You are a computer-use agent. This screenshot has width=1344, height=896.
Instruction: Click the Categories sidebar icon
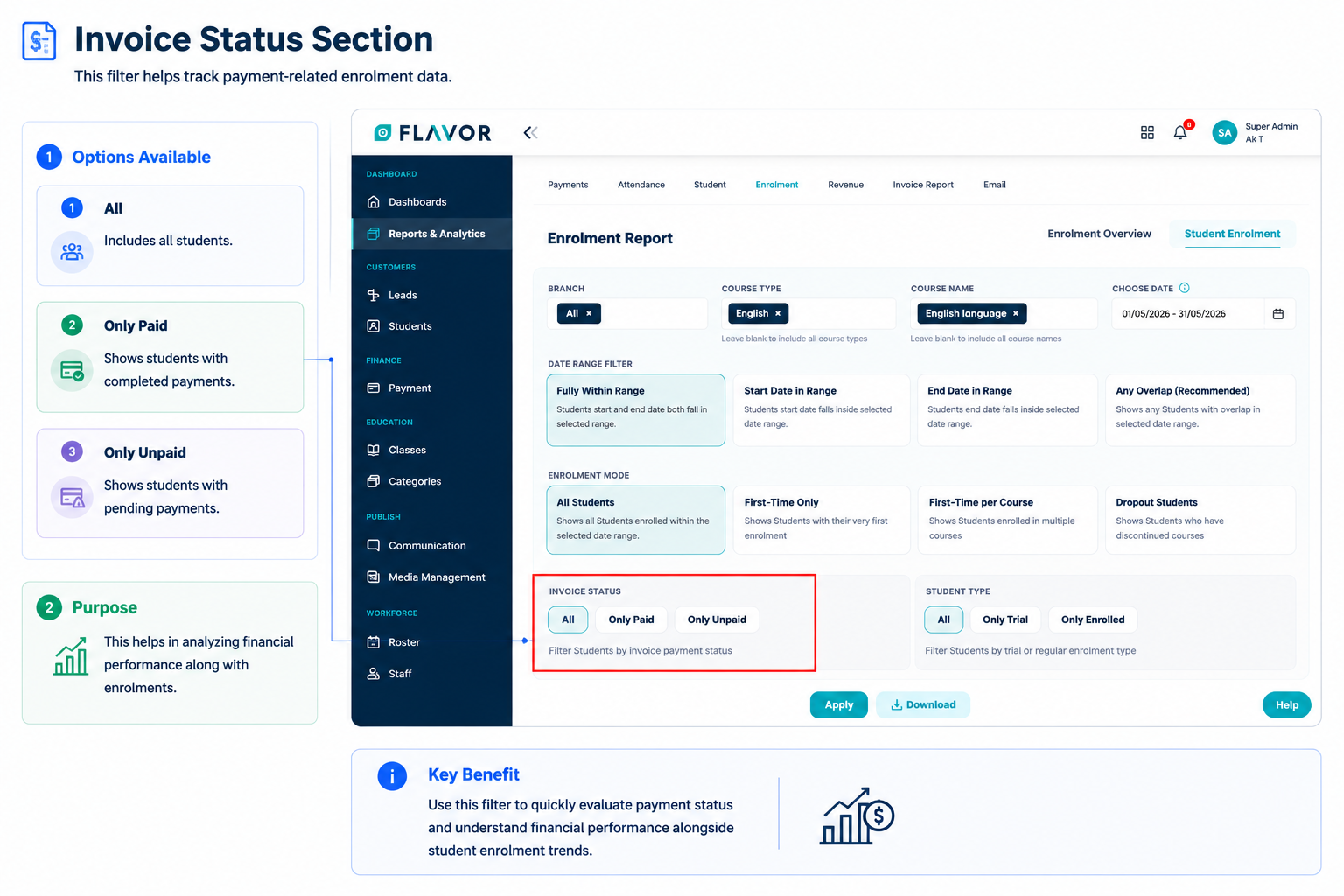[374, 481]
